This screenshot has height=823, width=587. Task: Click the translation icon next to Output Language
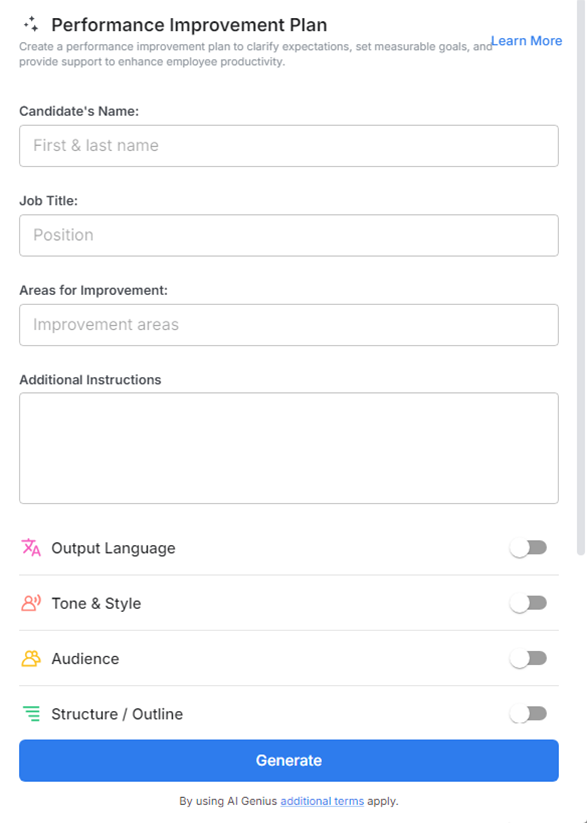(29, 547)
